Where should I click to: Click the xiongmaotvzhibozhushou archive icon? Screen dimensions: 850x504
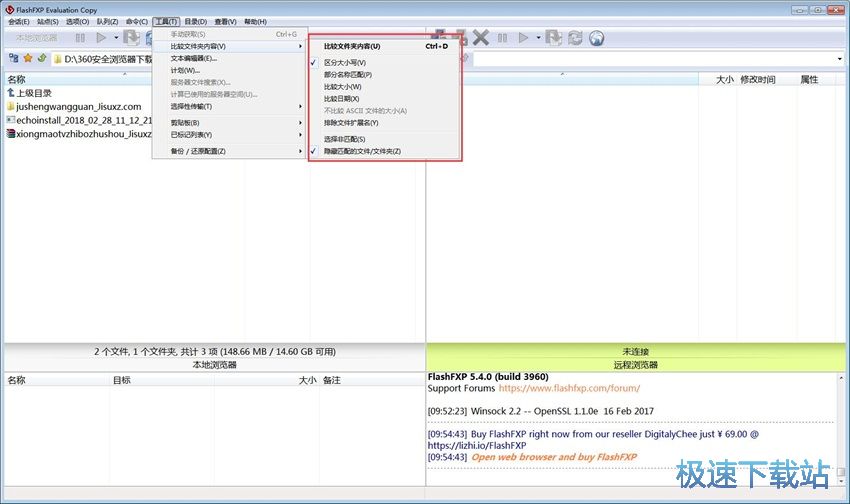(10, 133)
